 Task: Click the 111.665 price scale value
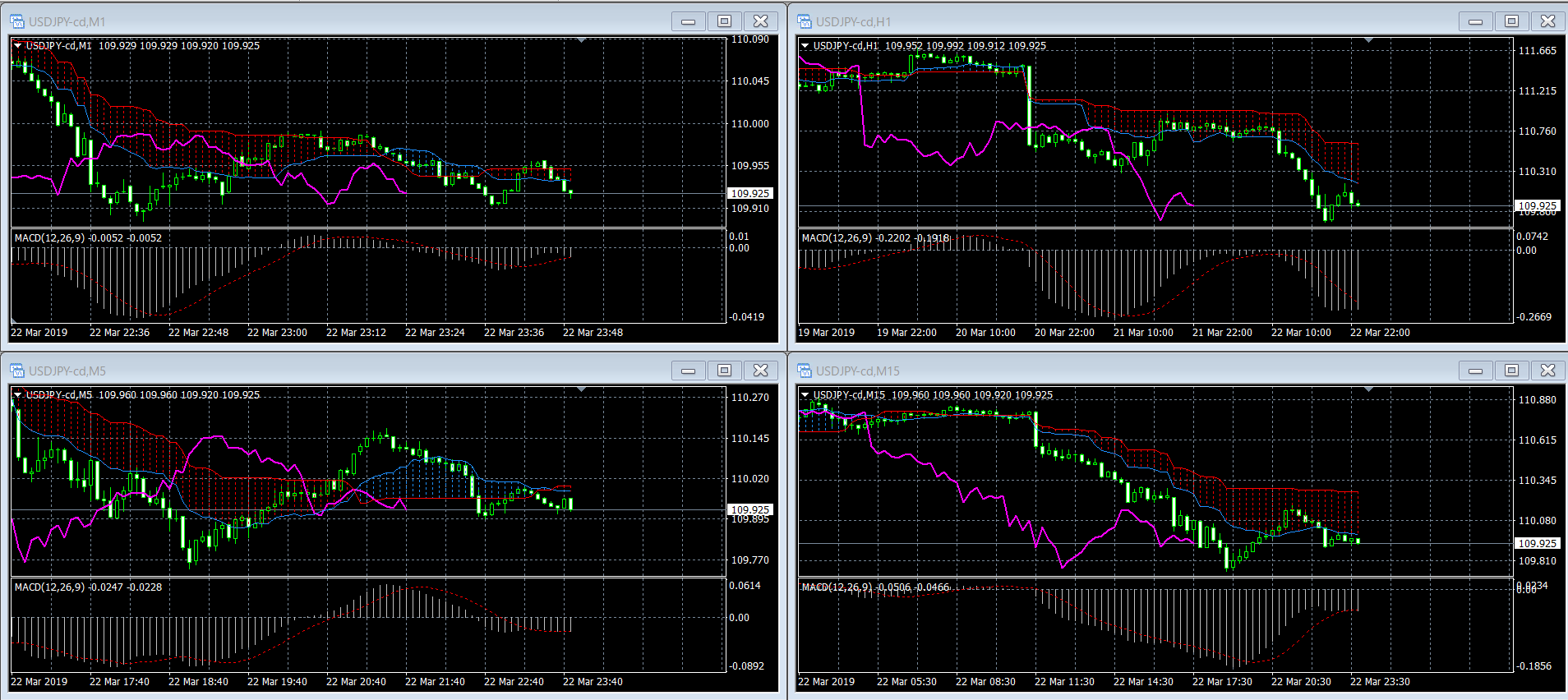[x=1538, y=51]
